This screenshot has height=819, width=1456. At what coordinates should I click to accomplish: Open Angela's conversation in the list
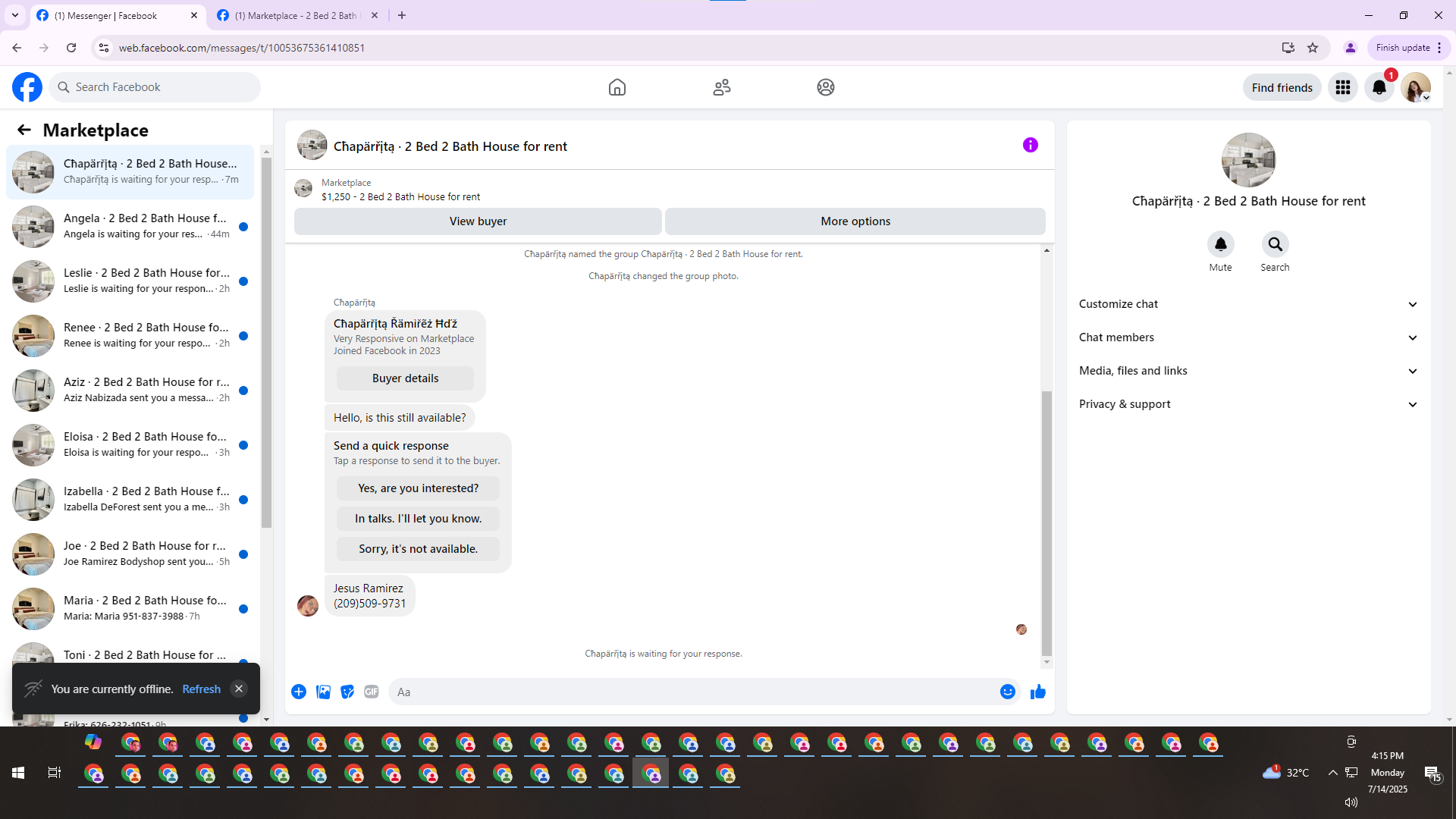144,226
